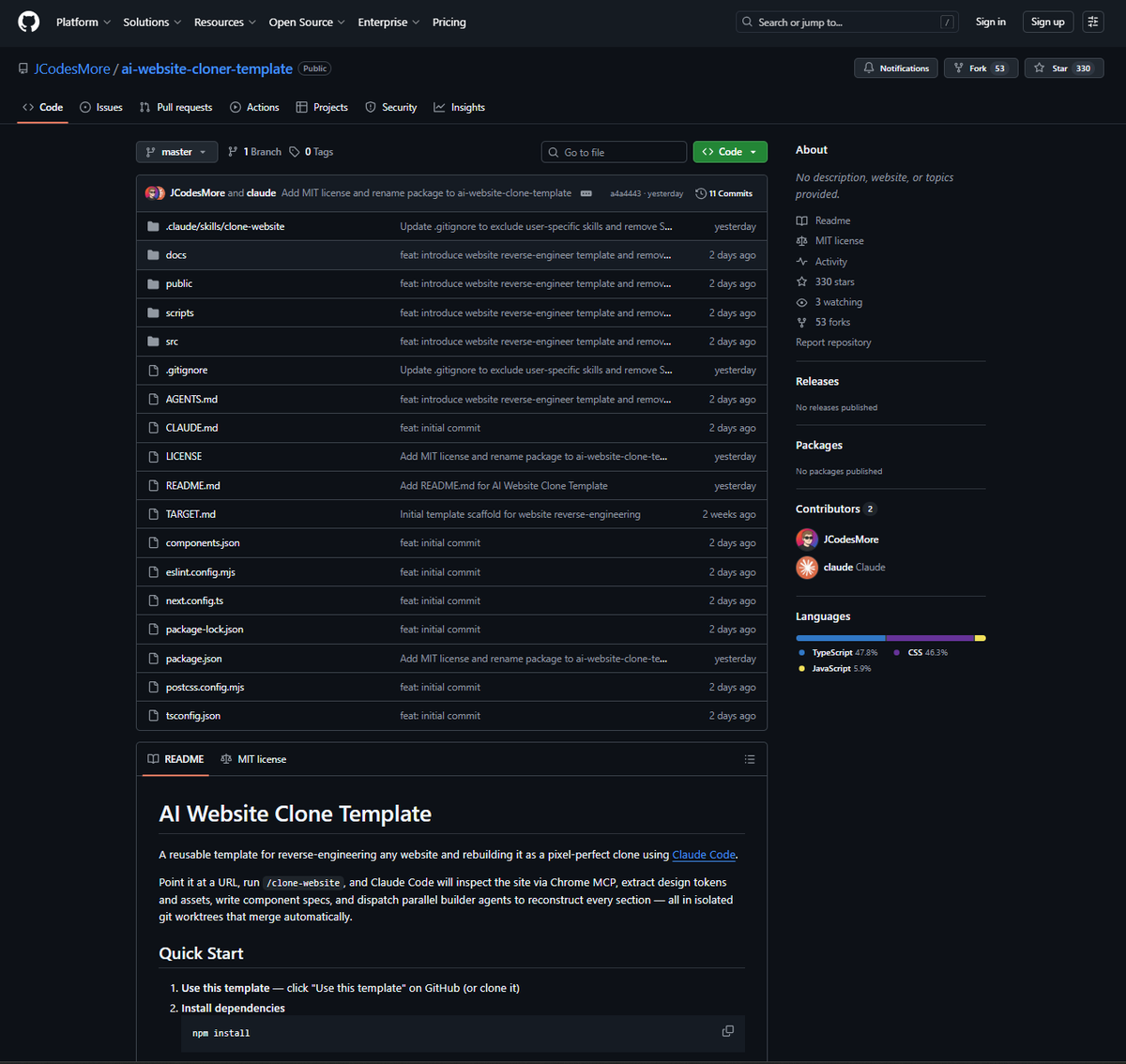
Task: Open the .claude/skills/clone-website folder
Action: (x=225, y=226)
